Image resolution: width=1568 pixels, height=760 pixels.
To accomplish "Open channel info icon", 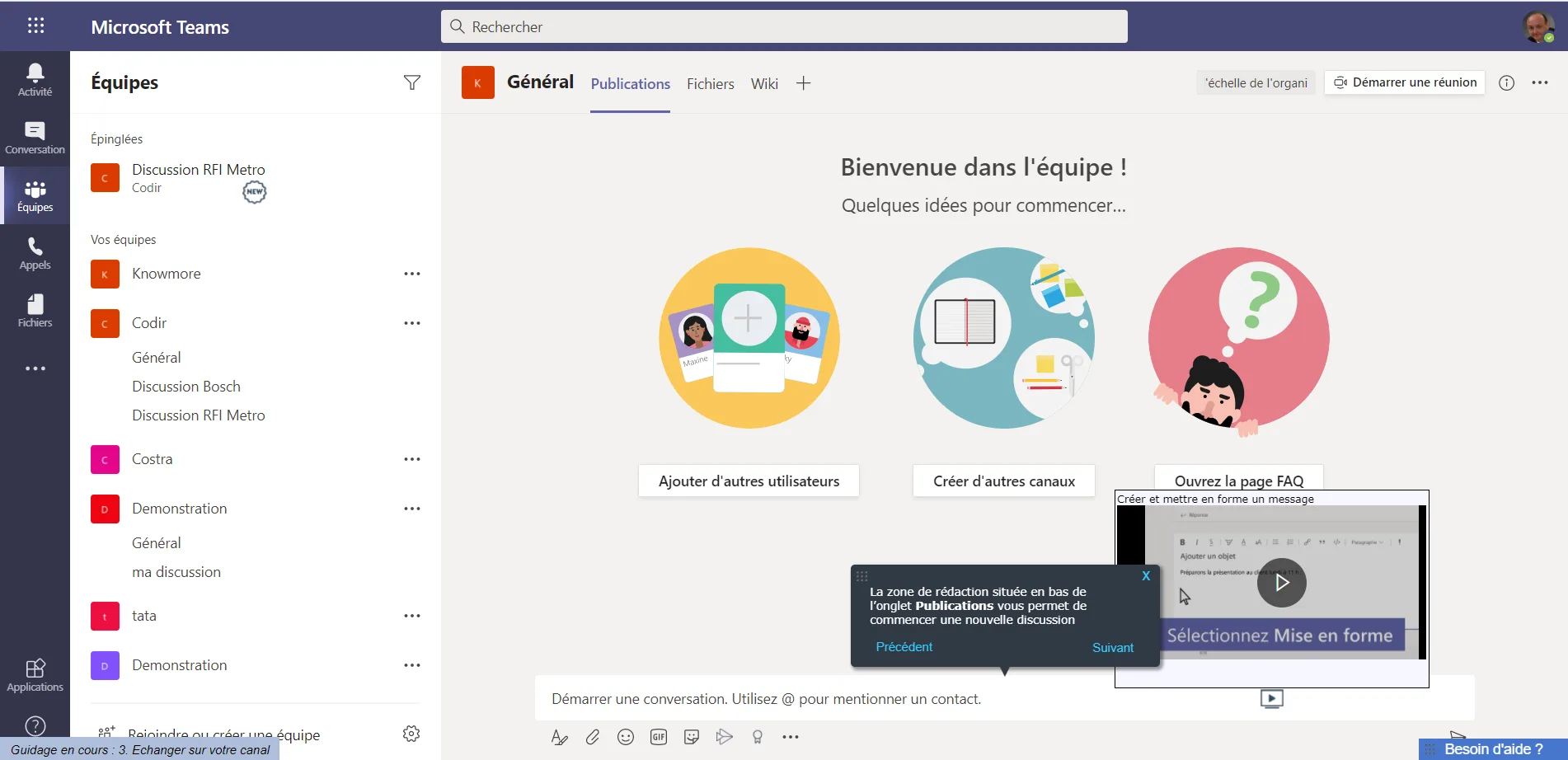I will (1506, 82).
